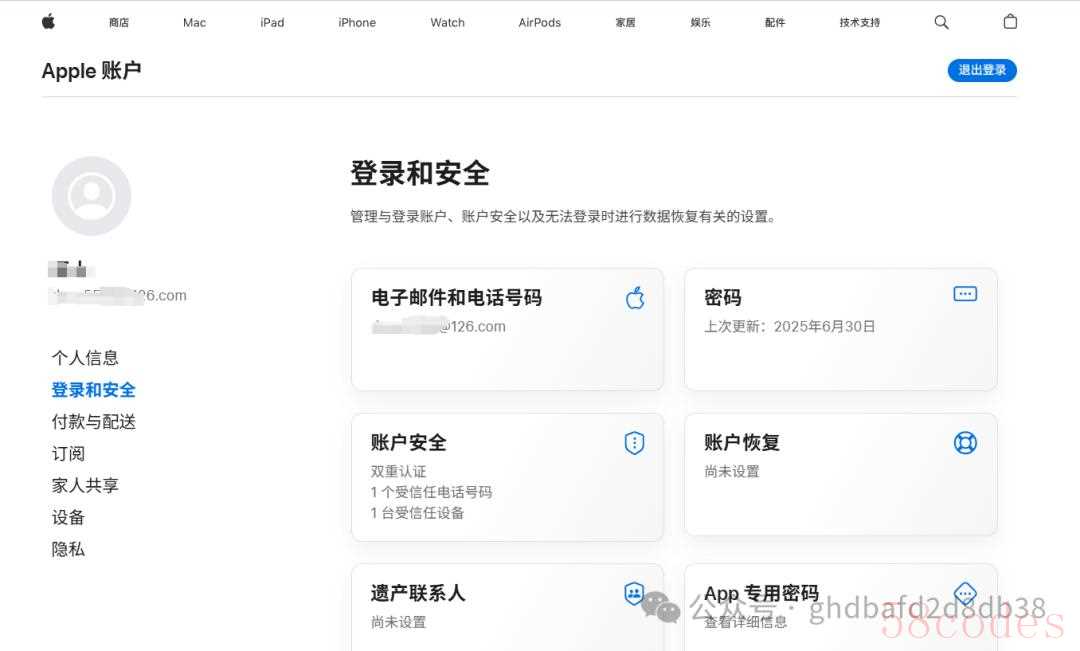Open the search magnifier icon

click(x=941, y=22)
